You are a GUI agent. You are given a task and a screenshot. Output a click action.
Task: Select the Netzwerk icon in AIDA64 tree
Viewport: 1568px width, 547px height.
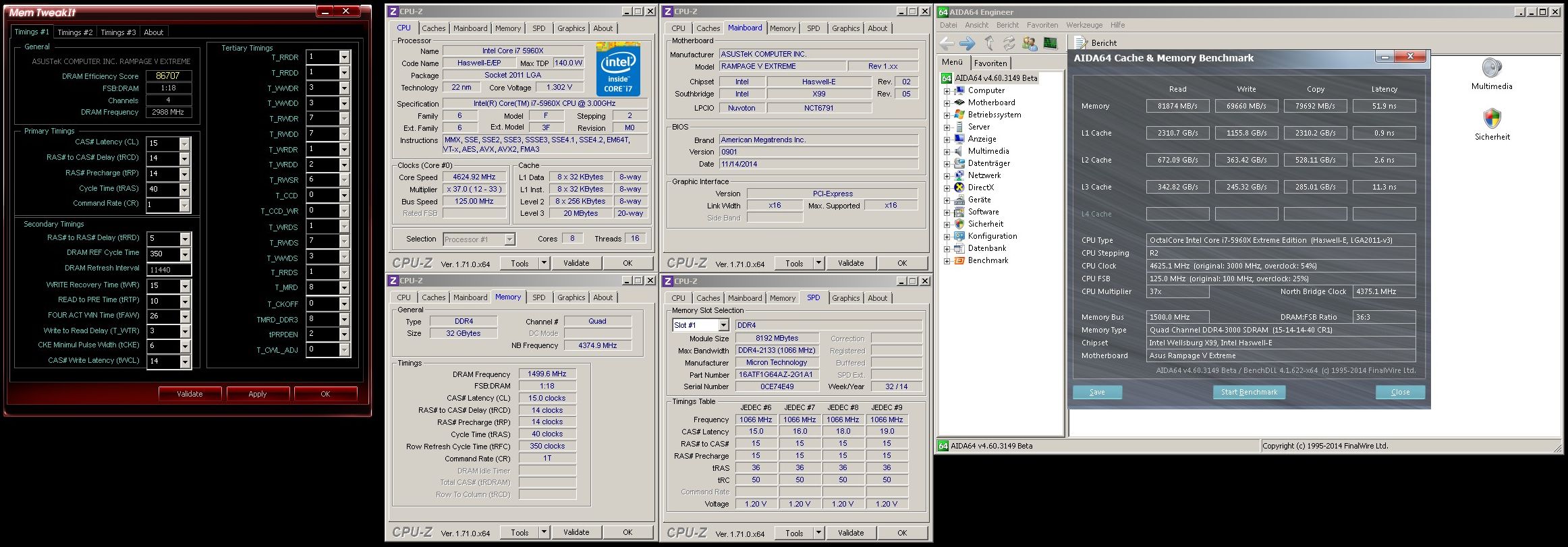click(959, 175)
